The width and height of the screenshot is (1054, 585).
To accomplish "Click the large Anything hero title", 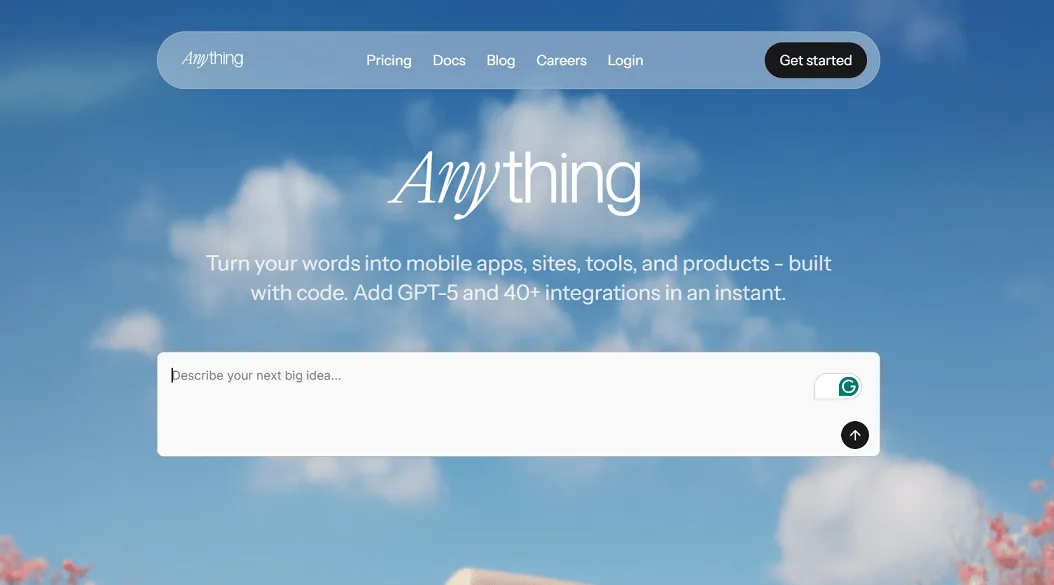I will [516, 183].
